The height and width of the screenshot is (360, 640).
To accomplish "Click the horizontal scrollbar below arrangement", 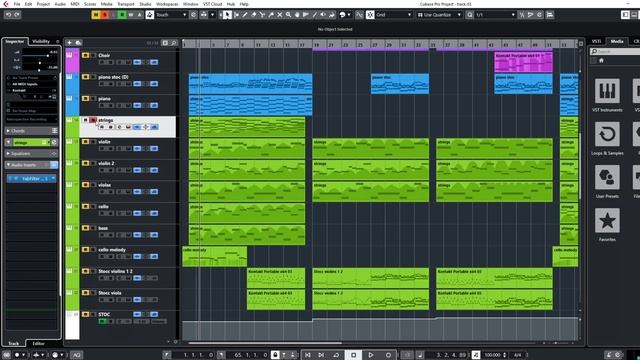I will pyautogui.click(x=265, y=343).
